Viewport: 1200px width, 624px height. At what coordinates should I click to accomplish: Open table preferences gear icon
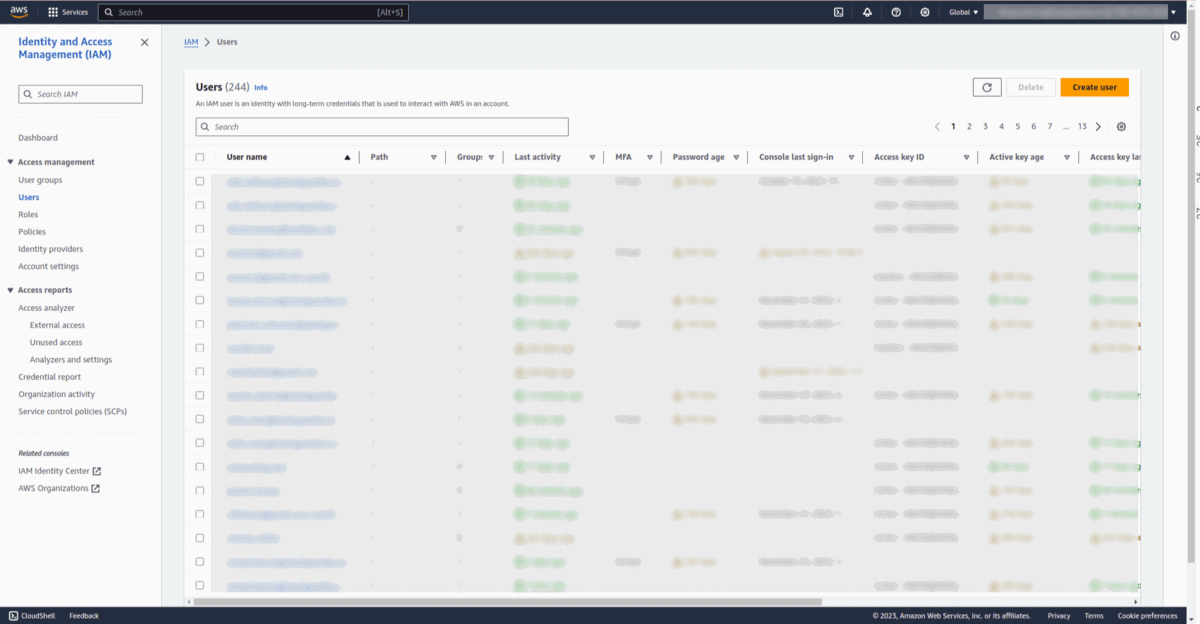point(1121,127)
